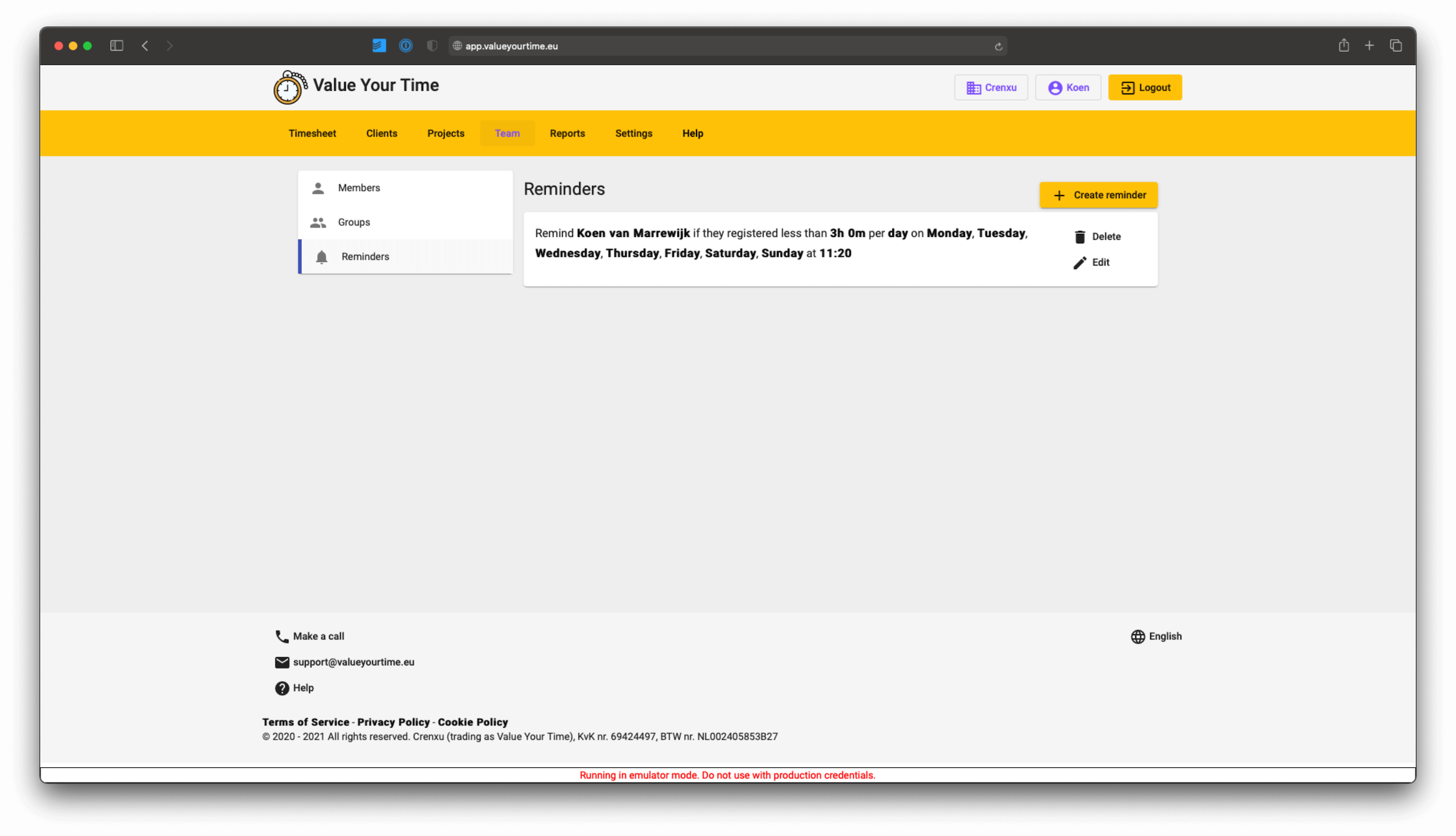Toggle the Safari sidebar button
Viewport: 1456px width, 836px height.
click(x=116, y=45)
